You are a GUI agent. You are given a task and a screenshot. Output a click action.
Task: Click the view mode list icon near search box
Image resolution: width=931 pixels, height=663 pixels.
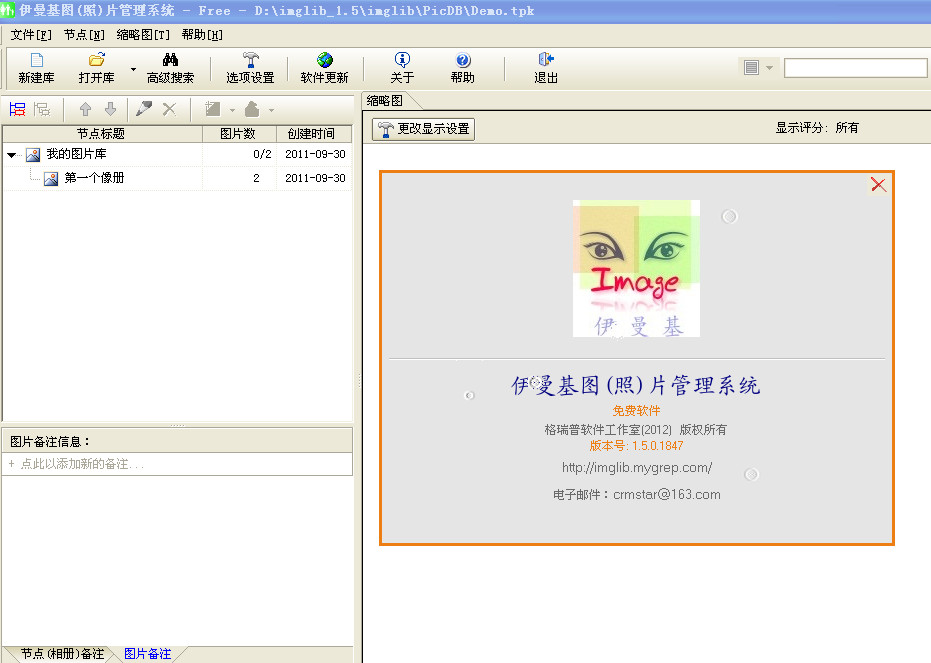751,68
